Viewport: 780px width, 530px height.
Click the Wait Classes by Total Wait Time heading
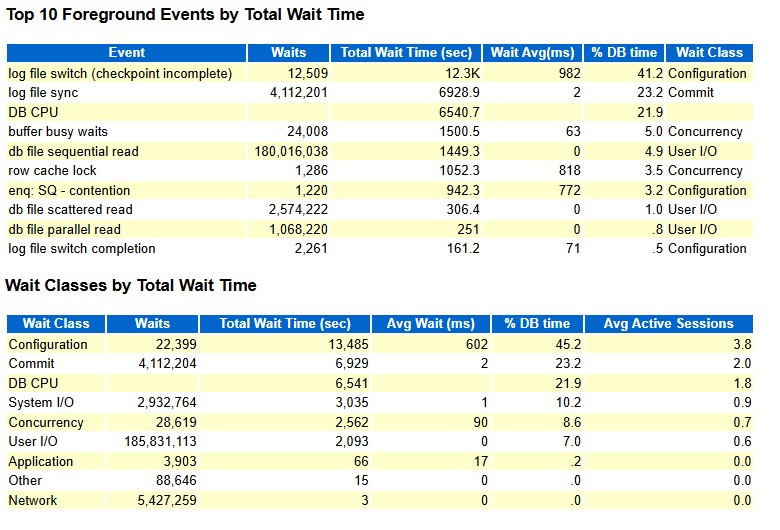click(x=131, y=286)
